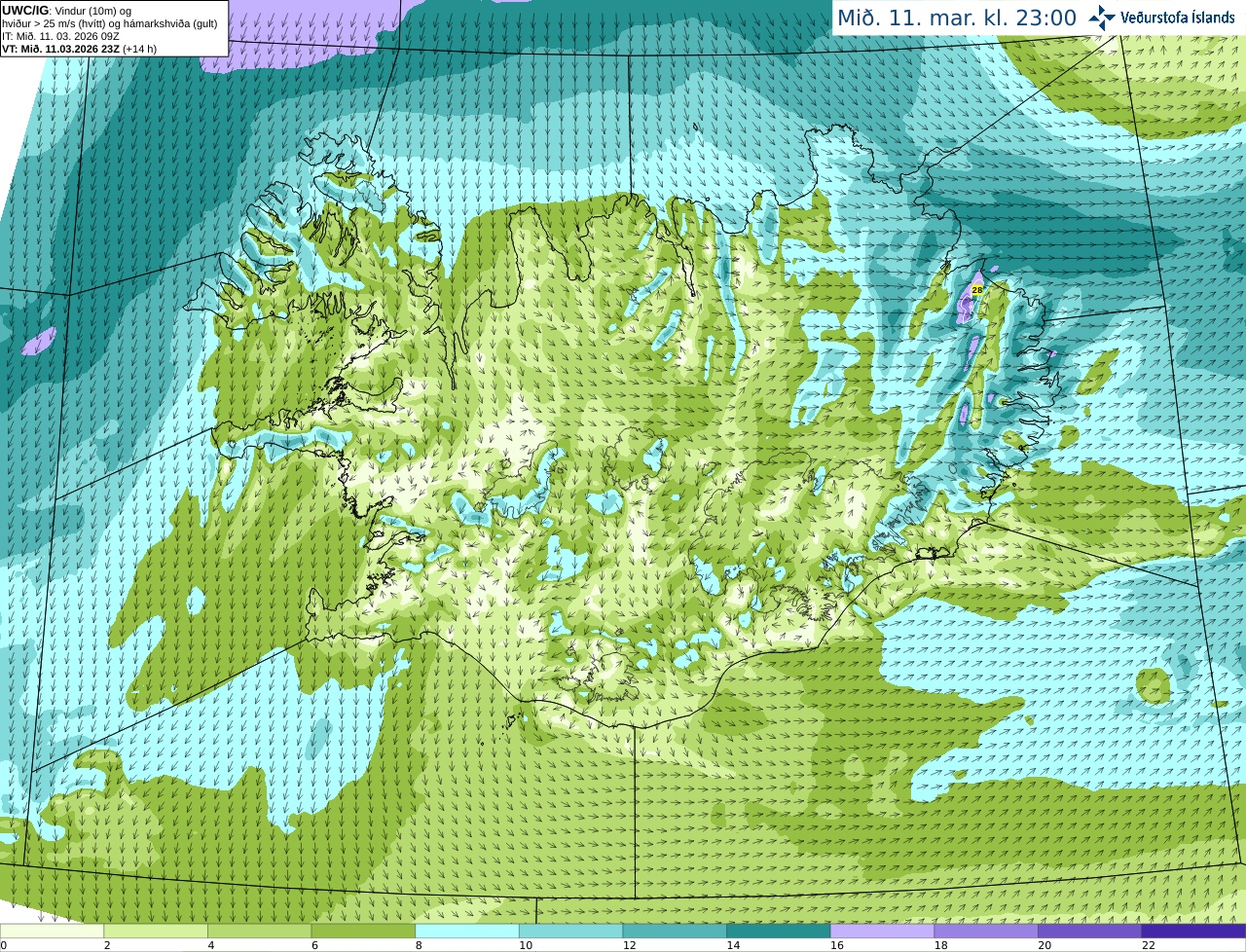Select the 16–18 m/s light purple swatch
Image resolution: width=1246 pixels, height=952 pixels.
882,931
